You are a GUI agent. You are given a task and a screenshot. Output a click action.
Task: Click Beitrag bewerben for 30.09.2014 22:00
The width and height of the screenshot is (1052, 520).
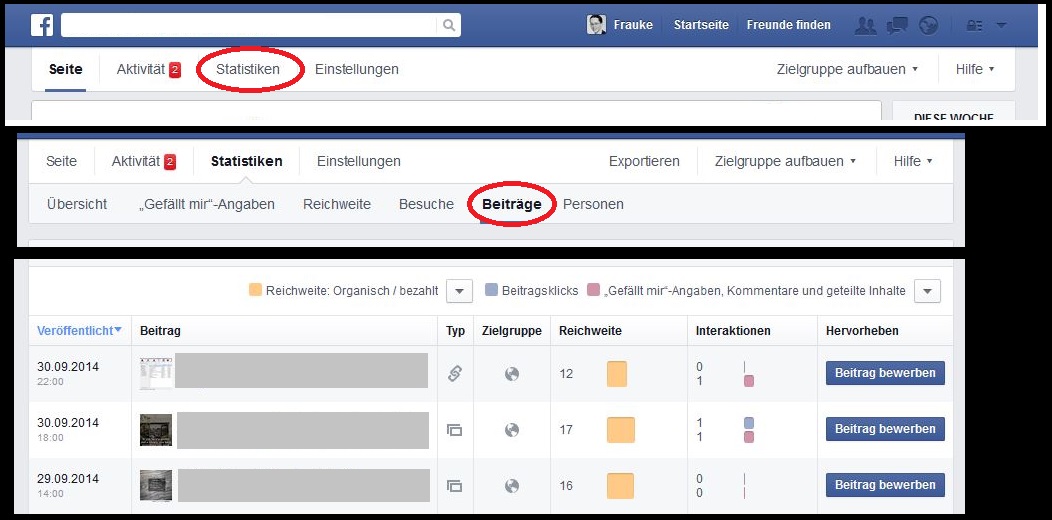[x=885, y=372]
